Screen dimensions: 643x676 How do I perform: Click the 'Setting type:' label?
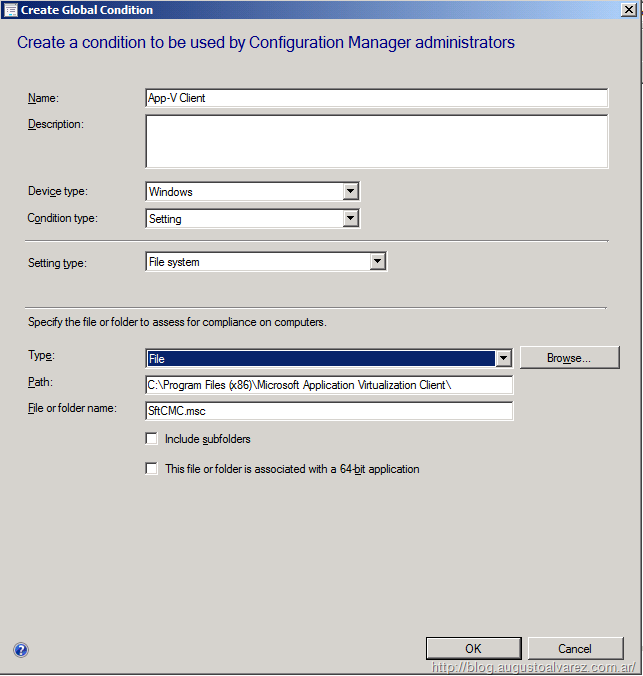point(58,263)
